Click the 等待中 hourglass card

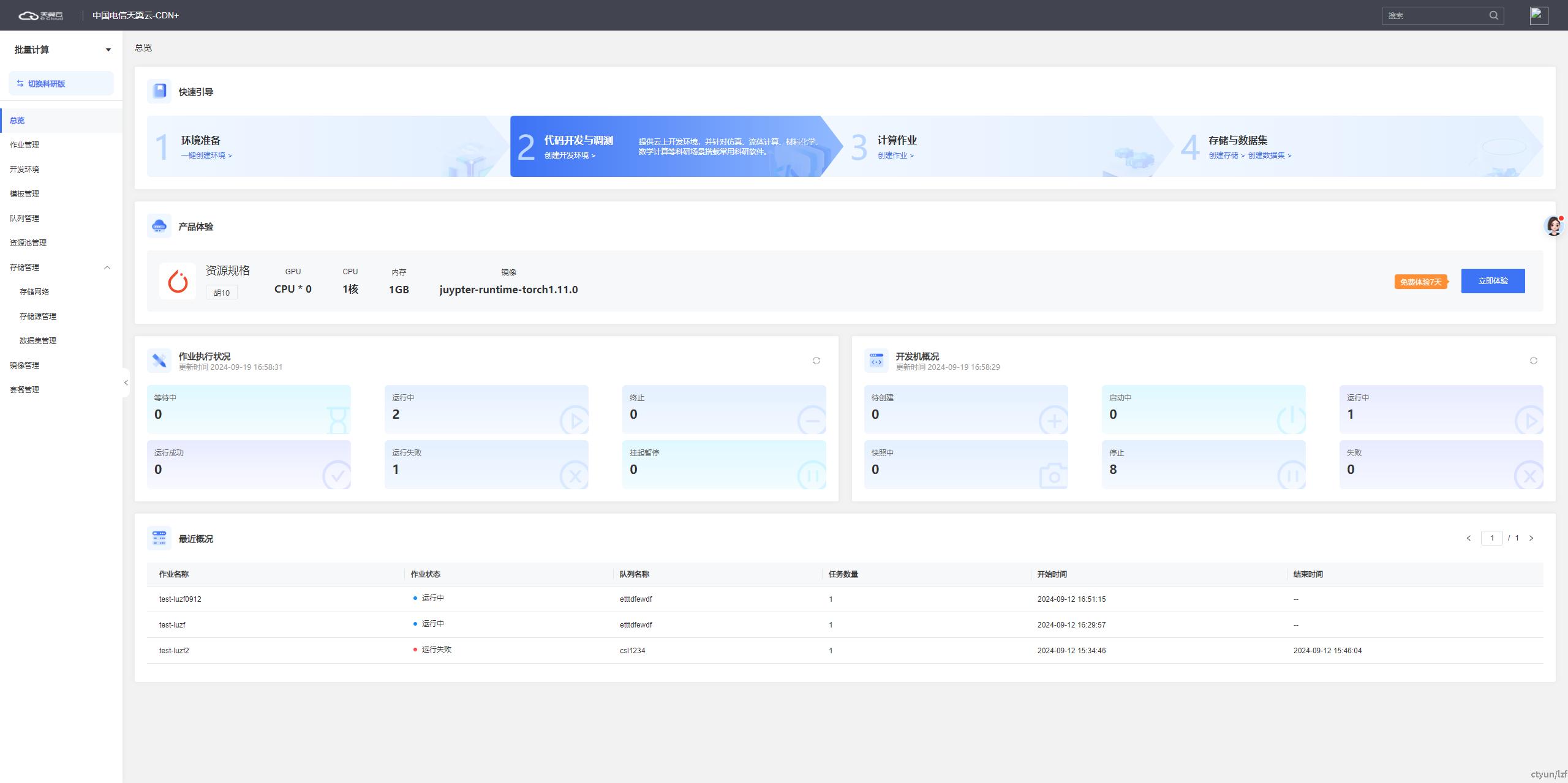249,409
